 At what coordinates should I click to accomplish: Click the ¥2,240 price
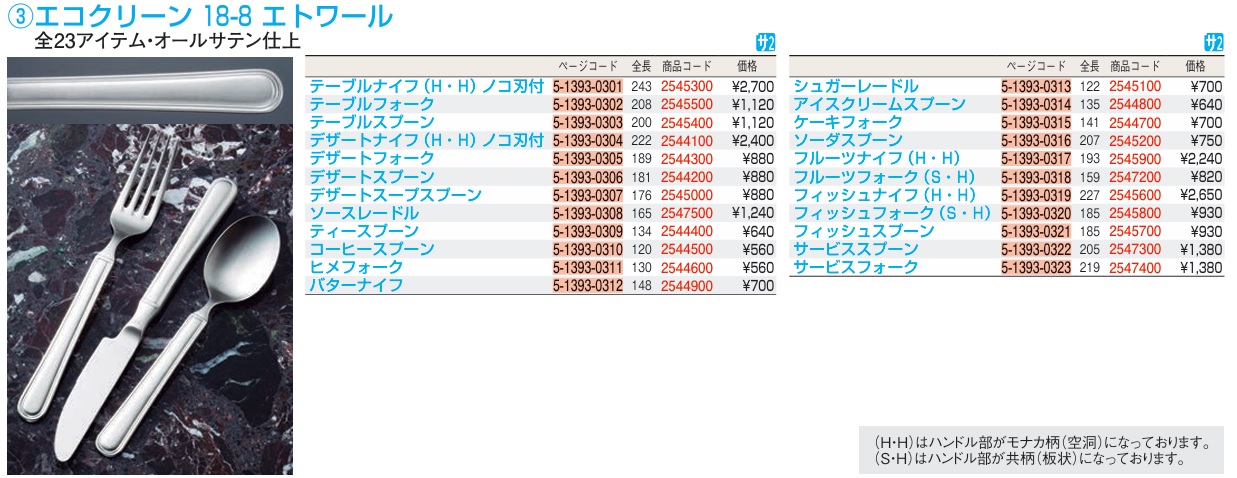(x=1201, y=159)
